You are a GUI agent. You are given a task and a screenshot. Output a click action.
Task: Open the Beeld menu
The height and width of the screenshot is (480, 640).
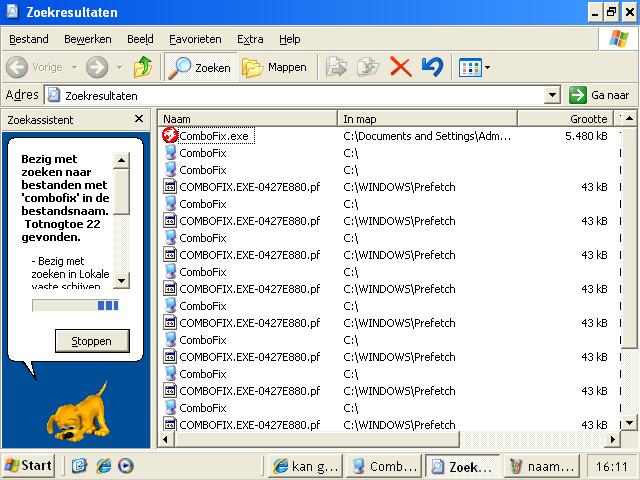140,39
